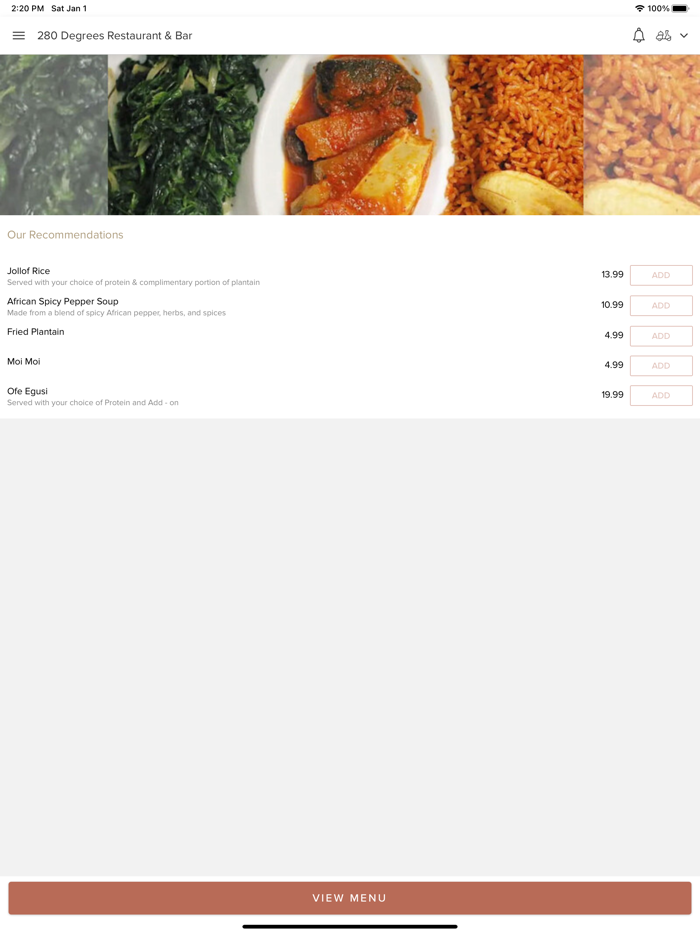Add Fried Plantain to order
Image resolution: width=700 pixels, height=934 pixels.
point(661,336)
